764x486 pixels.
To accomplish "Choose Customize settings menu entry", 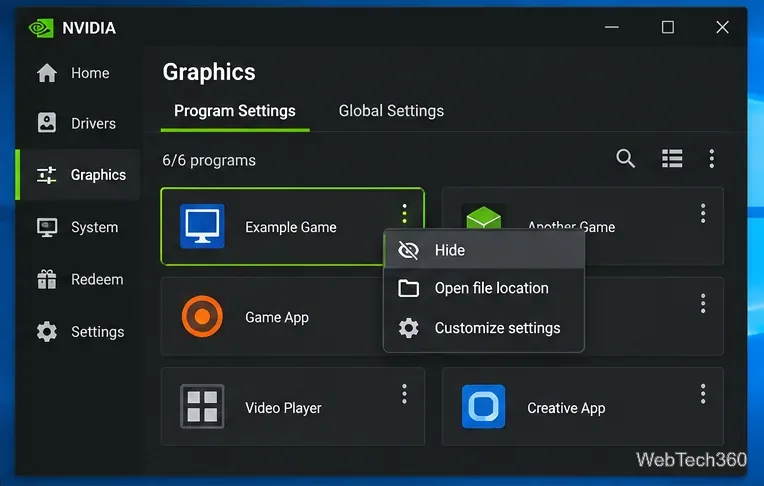I will [484, 328].
